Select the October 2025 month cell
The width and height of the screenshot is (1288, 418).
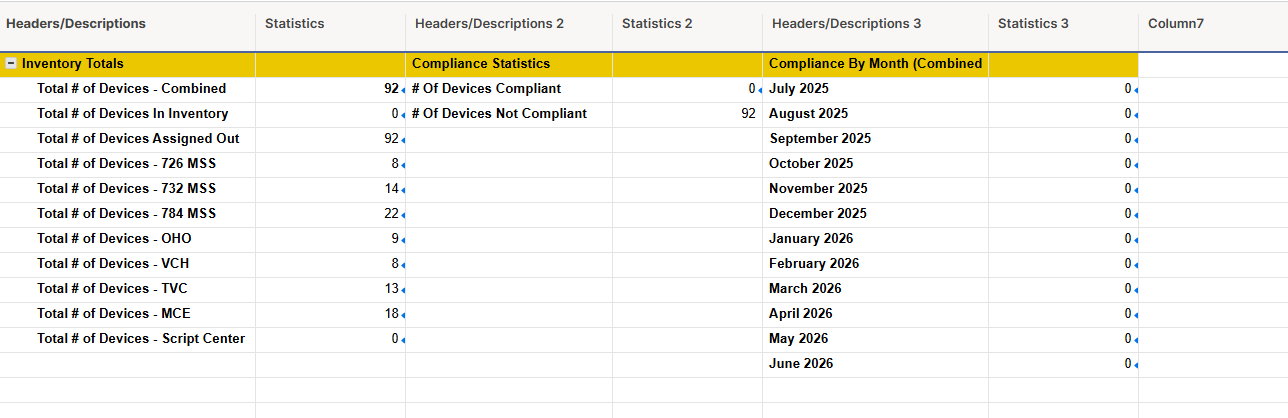pos(875,164)
